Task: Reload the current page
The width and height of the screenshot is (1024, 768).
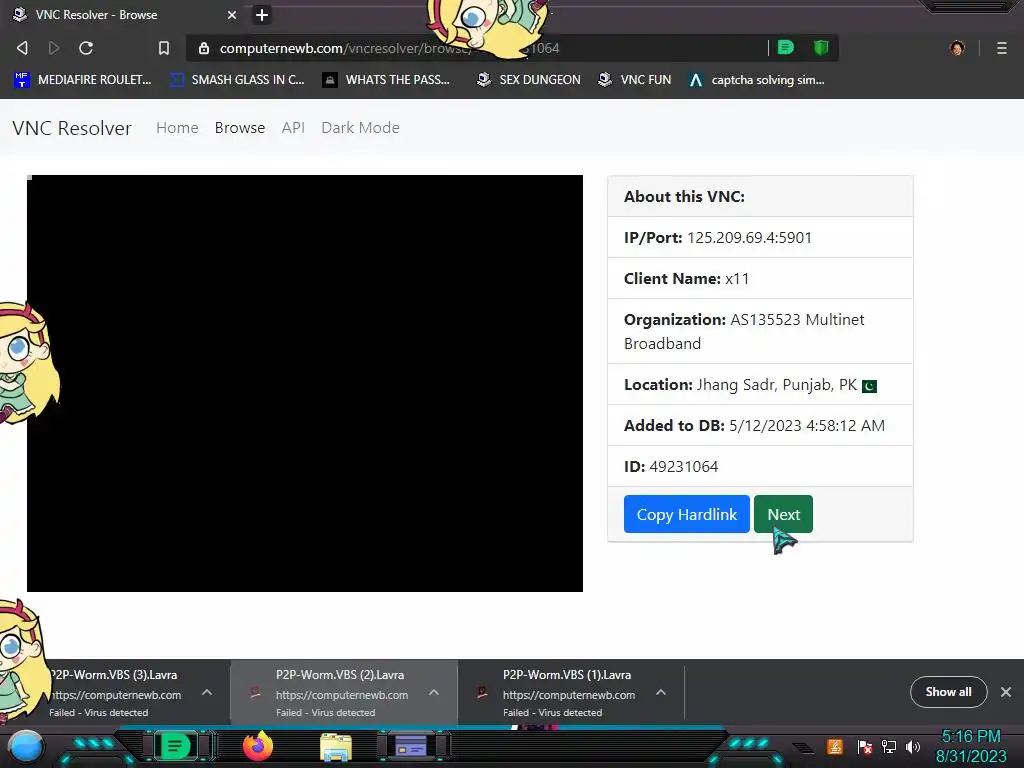Action: coord(86,48)
